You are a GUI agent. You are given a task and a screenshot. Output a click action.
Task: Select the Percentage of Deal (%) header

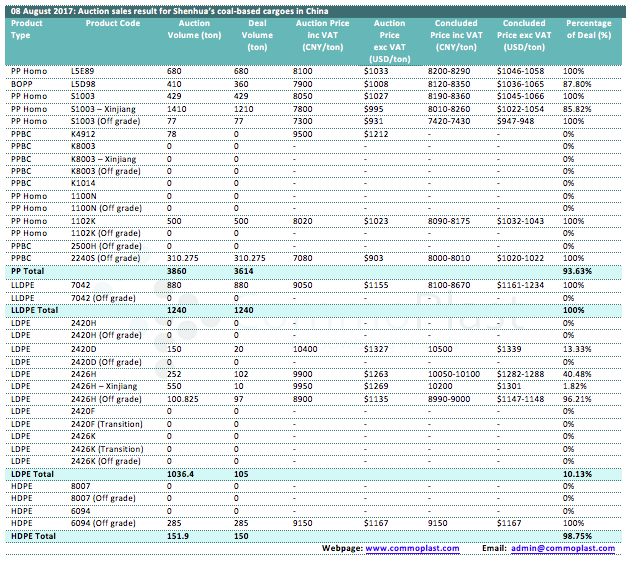point(588,28)
